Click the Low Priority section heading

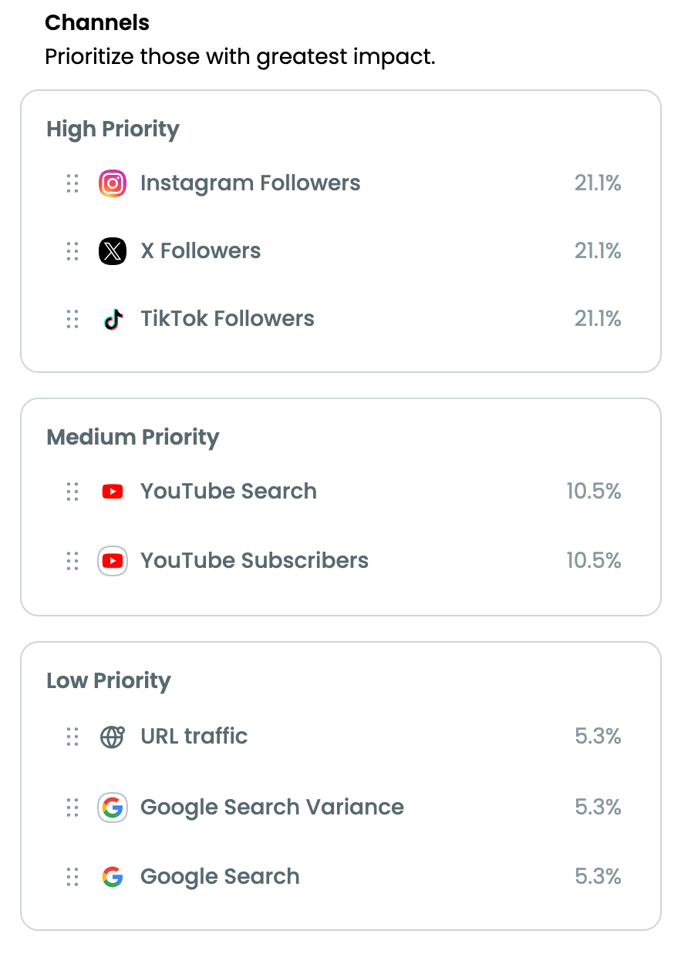(x=109, y=681)
